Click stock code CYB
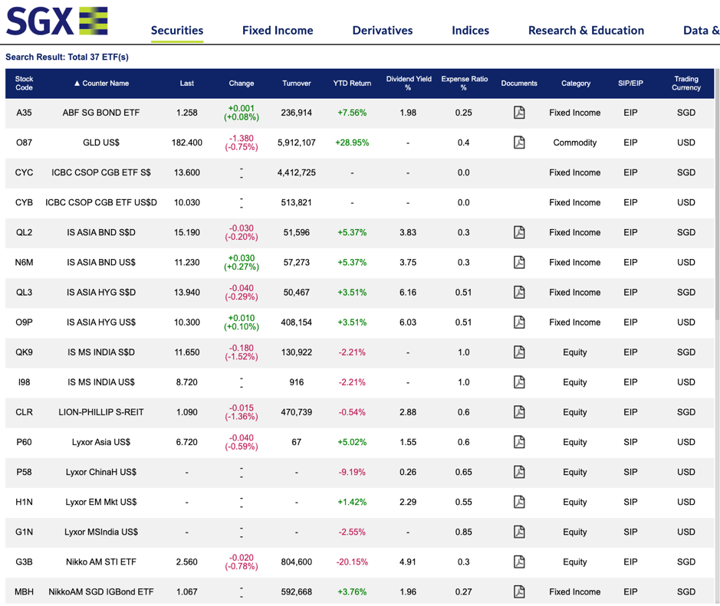The height and width of the screenshot is (606, 720). coord(24,202)
